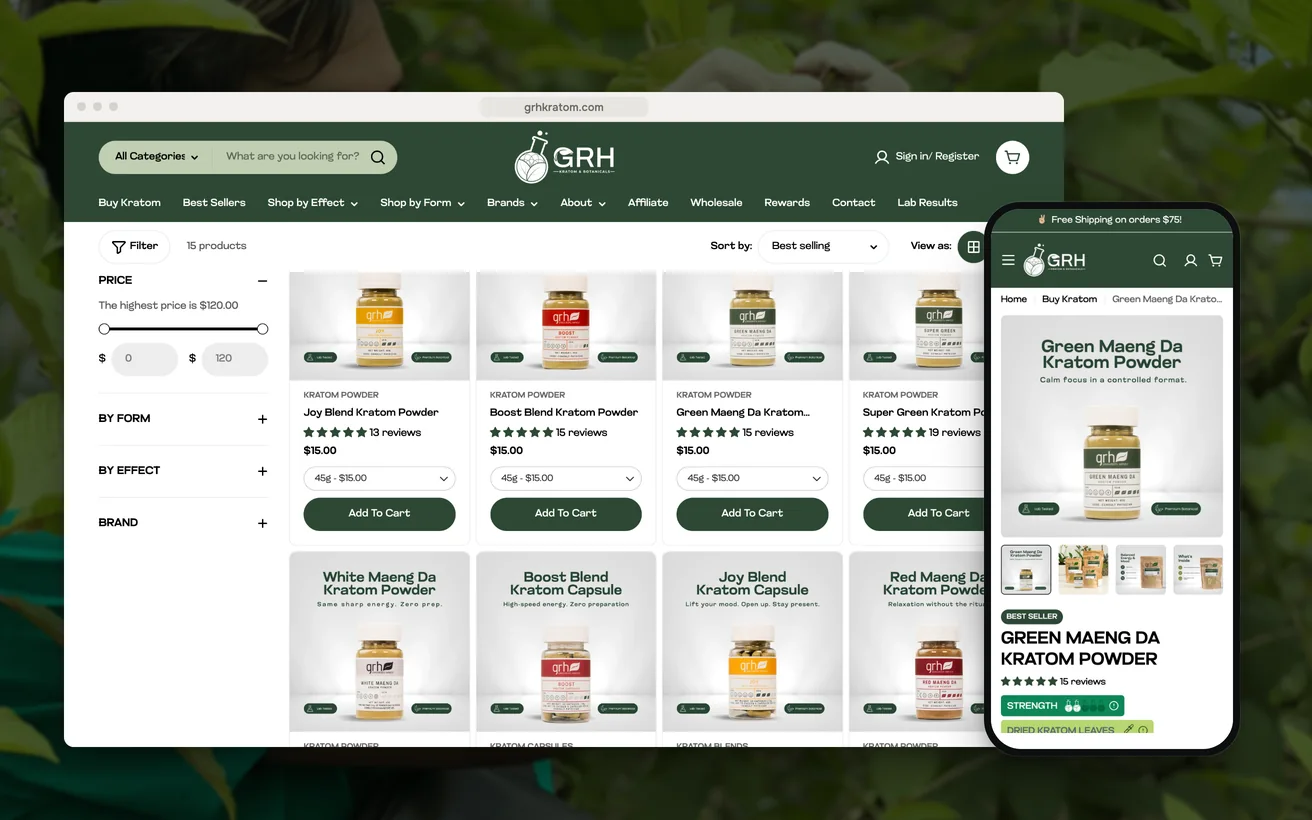Click the GRH logo in desktop header
1312x820 pixels.
[564, 157]
